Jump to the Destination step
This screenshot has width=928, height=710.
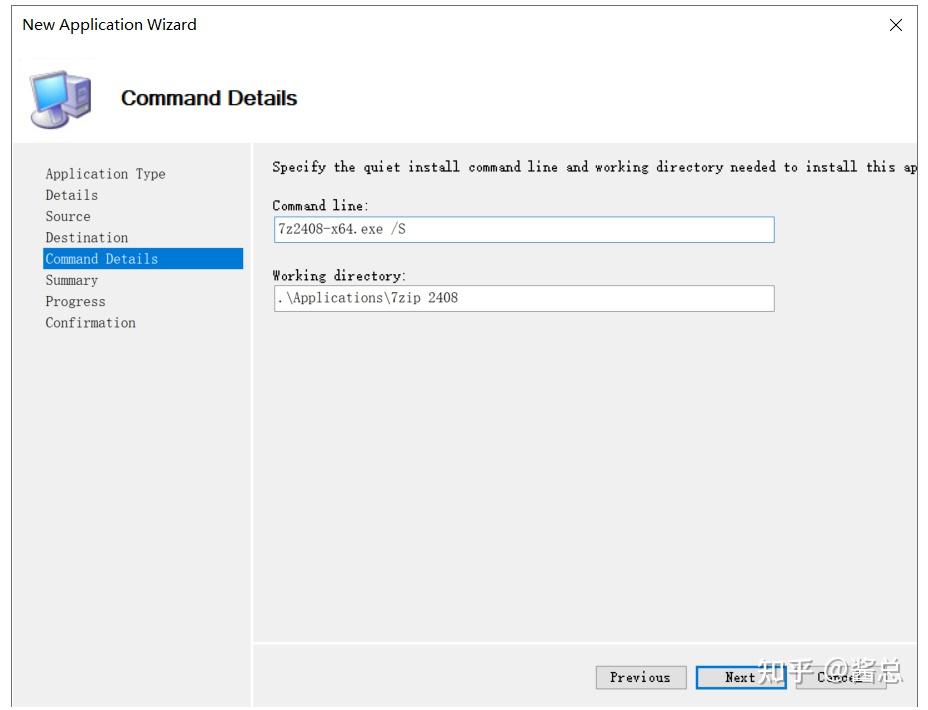point(86,238)
